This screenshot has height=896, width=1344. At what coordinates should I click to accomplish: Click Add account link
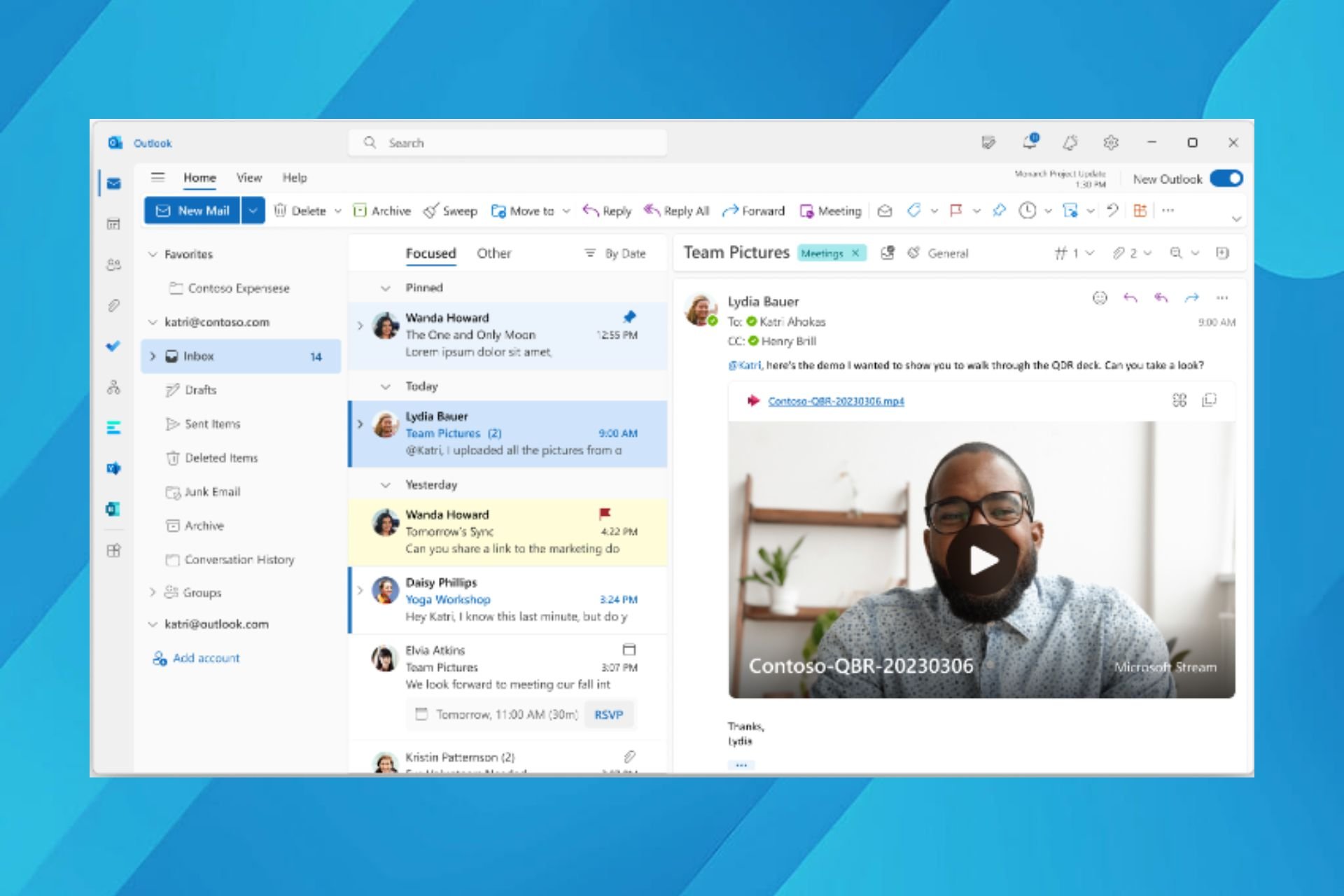tap(197, 658)
